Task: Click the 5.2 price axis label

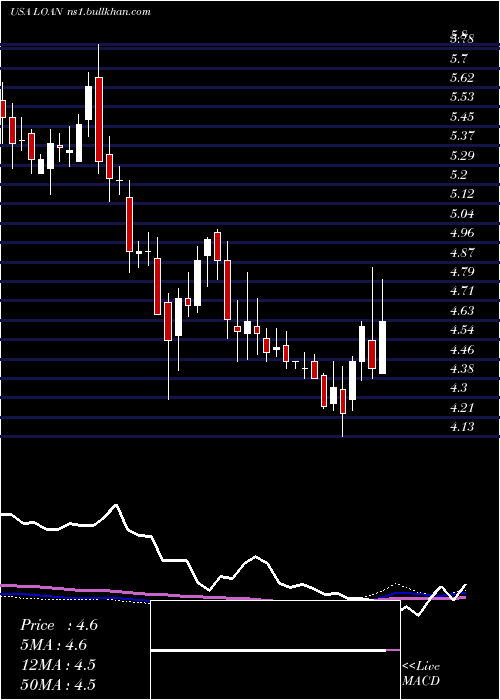Action: pyautogui.click(x=459, y=175)
